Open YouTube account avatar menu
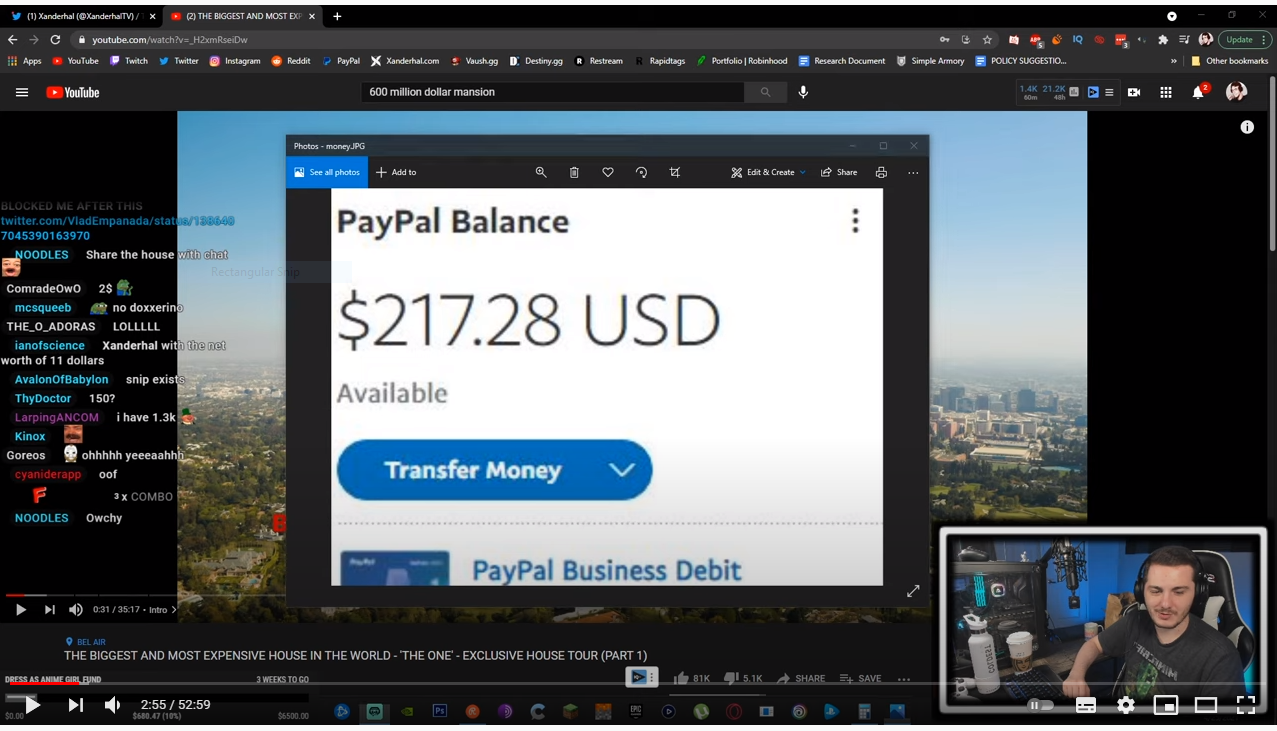Viewport: 1277px width, 731px height. point(1237,92)
